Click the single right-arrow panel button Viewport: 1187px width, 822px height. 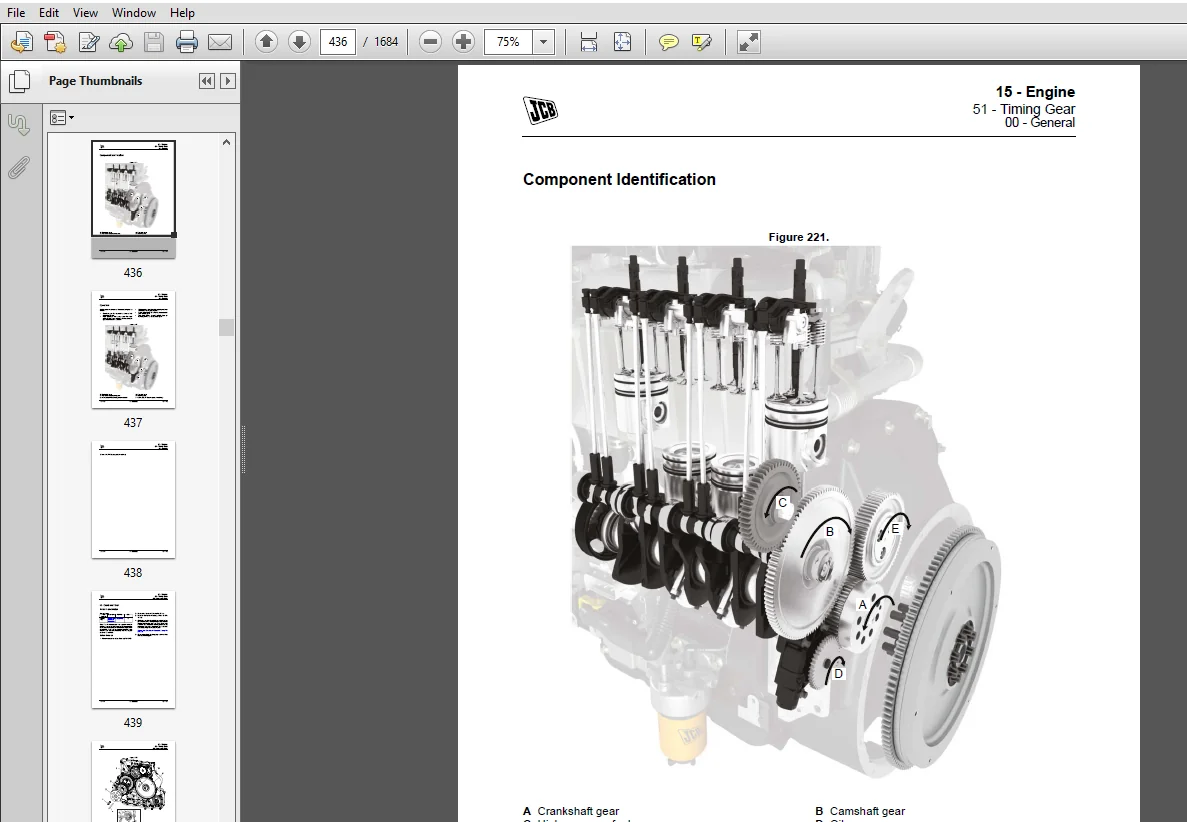pyautogui.click(x=227, y=81)
